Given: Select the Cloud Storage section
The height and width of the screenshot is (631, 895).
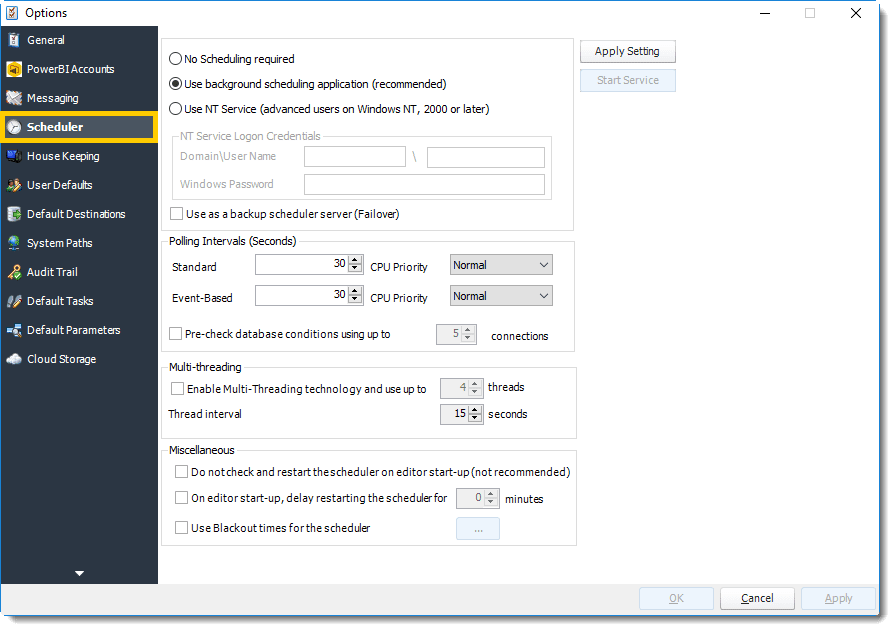Looking at the screenshot, I should coord(62,359).
